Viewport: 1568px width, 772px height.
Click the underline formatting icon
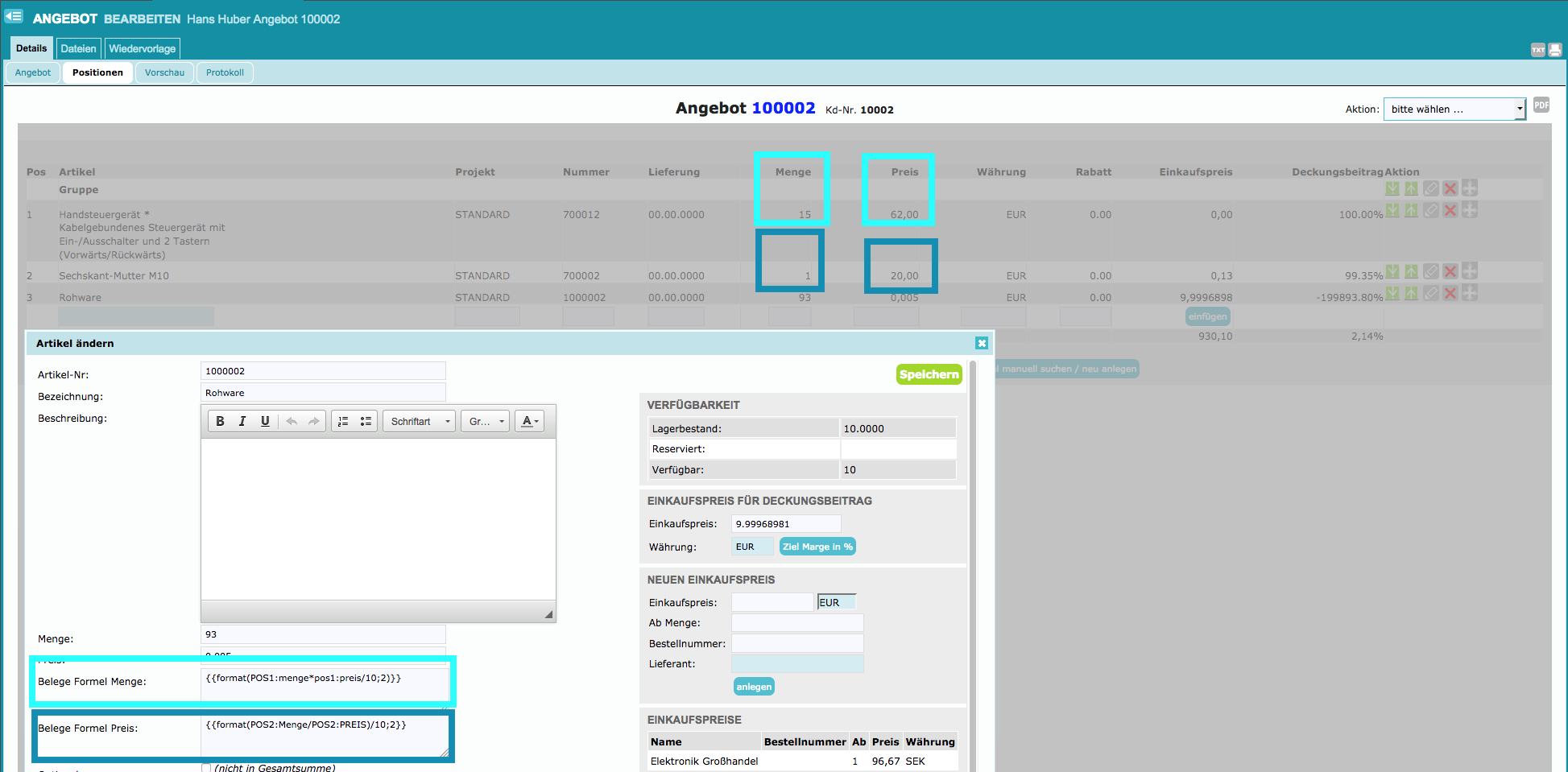265,421
